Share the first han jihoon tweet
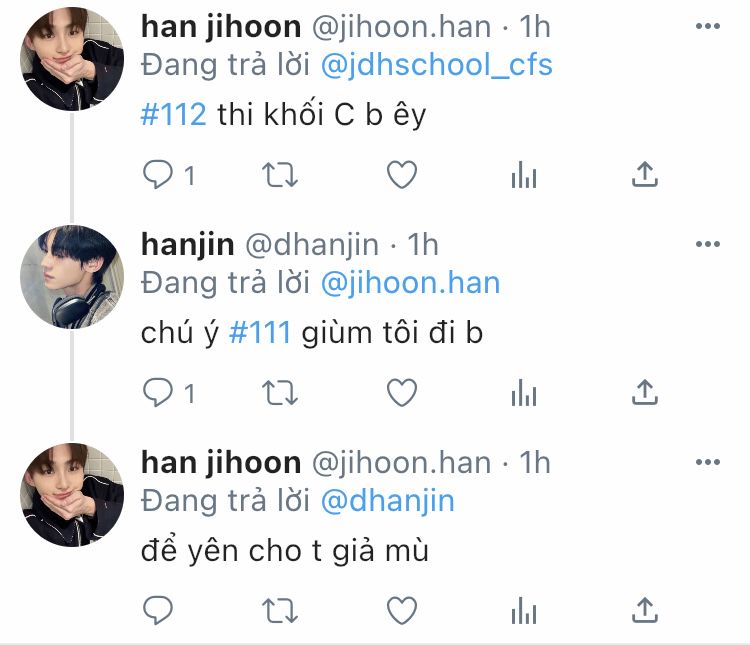The image size is (750, 645). pyautogui.click(x=645, y=174)
